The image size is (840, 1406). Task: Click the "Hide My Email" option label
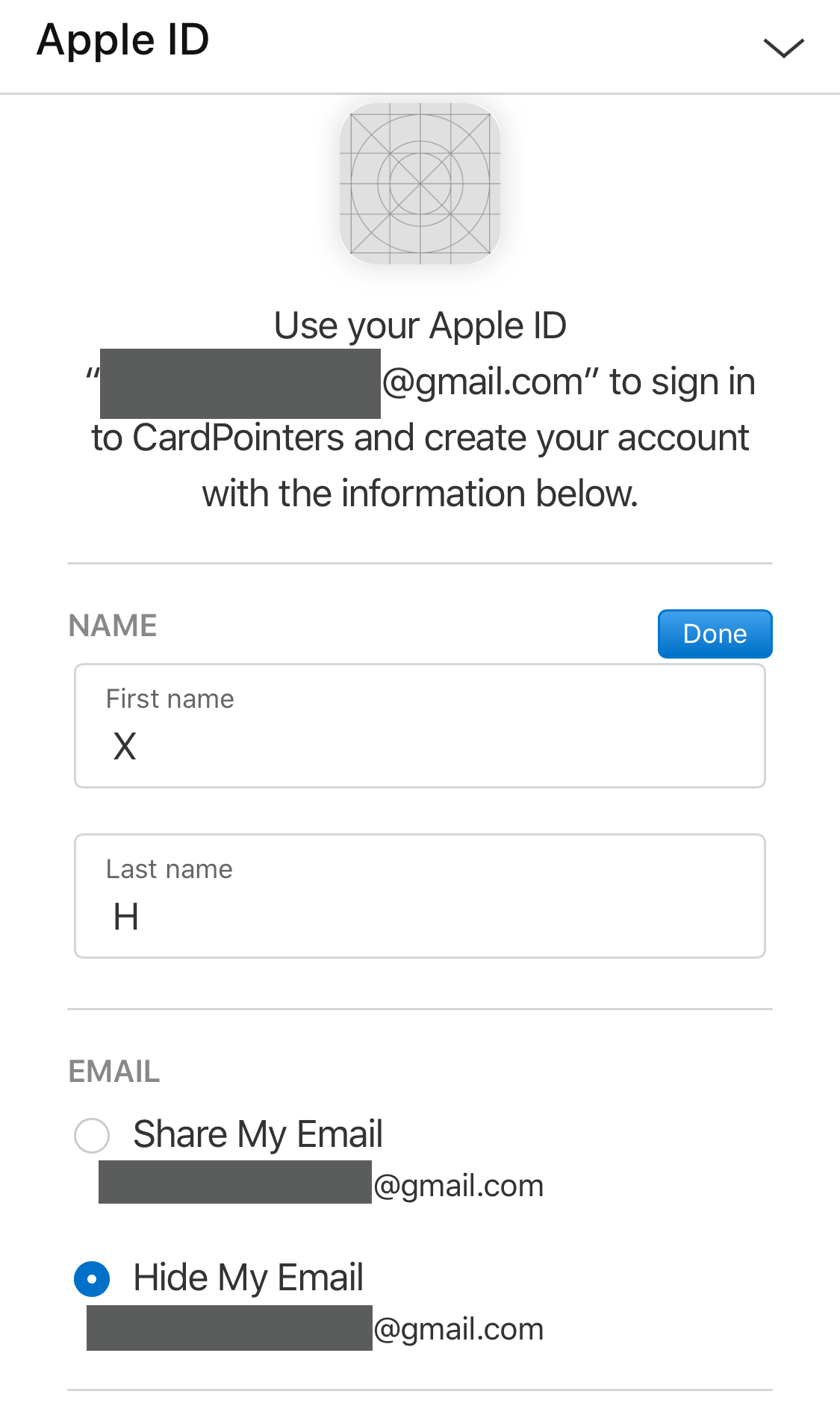248,1278
